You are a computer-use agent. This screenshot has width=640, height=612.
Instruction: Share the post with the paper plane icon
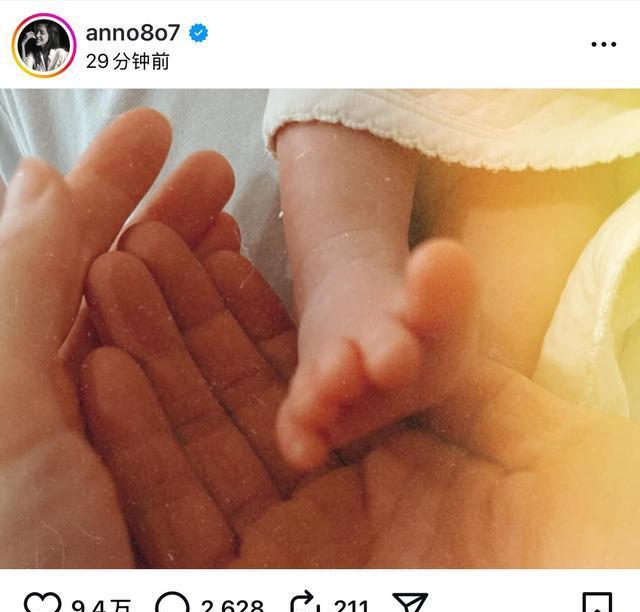coord(410,603)
